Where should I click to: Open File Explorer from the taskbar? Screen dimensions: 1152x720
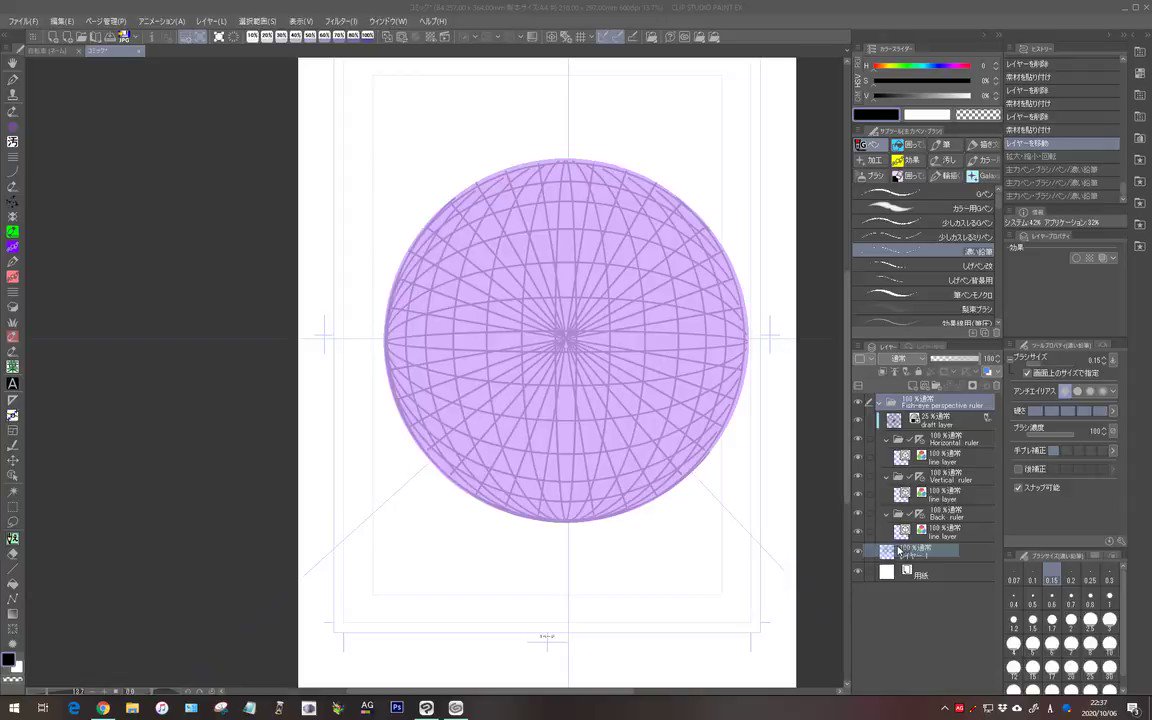(132, 708)
